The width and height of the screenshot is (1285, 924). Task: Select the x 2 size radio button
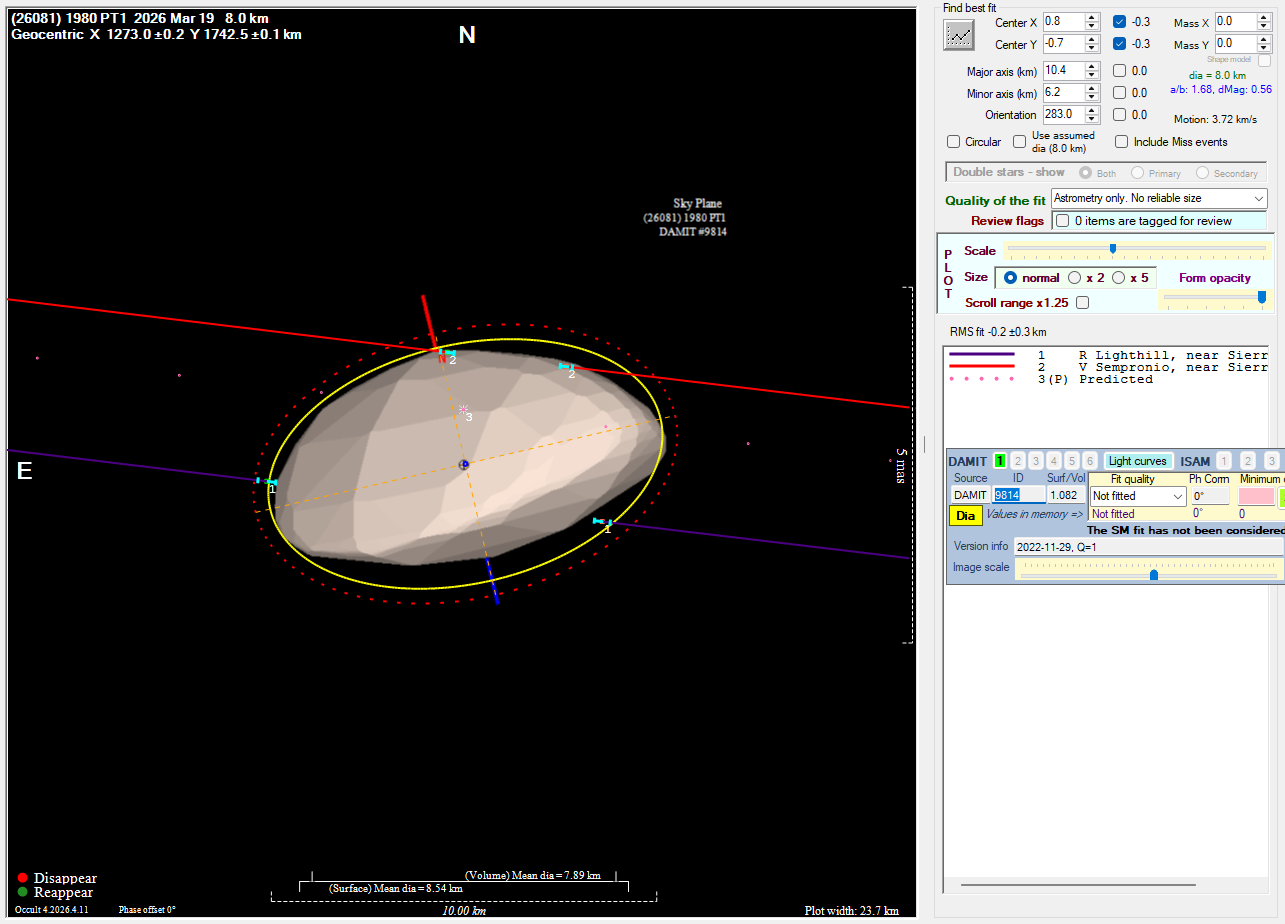coord(1075,278)
